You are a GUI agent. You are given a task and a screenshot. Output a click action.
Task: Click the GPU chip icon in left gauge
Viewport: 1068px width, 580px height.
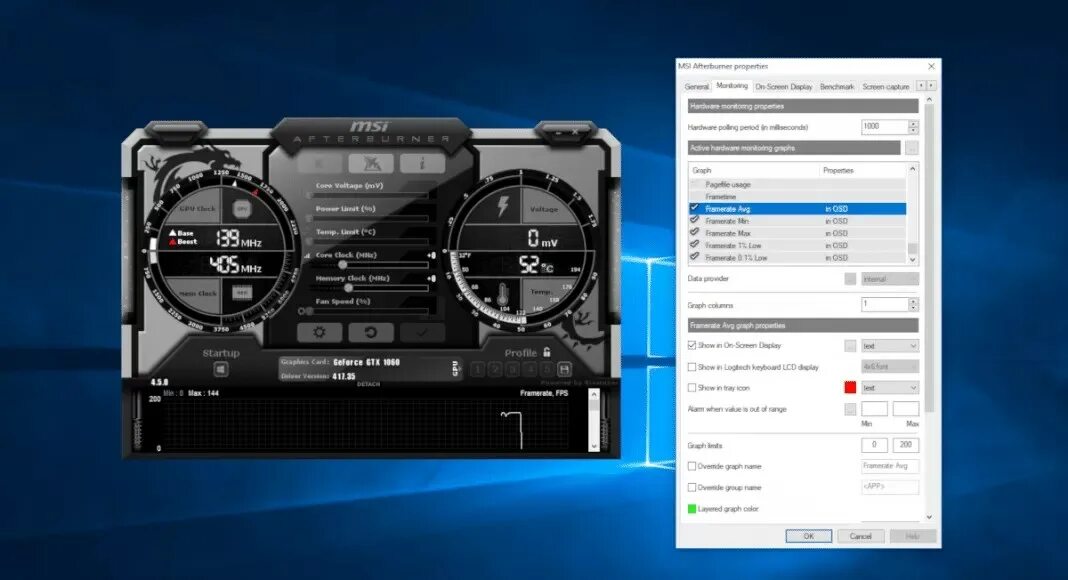[x=242, y=209]
